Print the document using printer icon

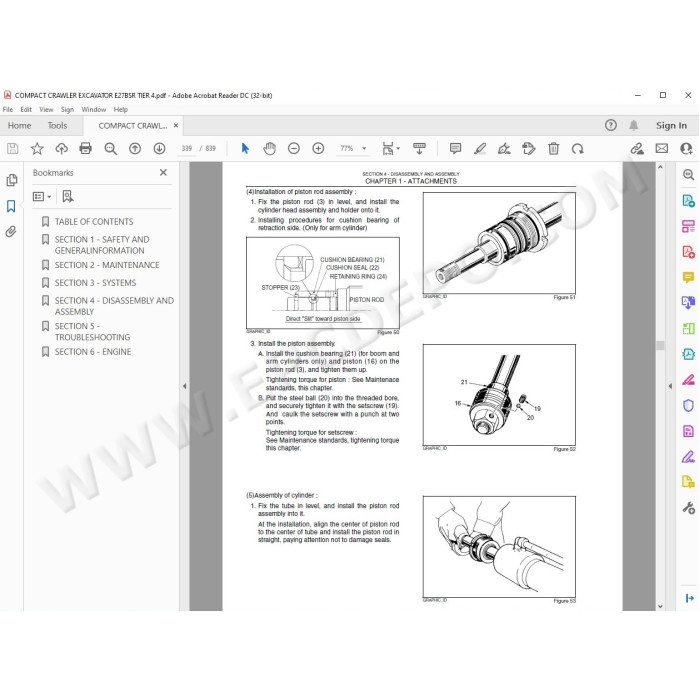[85, 148]
